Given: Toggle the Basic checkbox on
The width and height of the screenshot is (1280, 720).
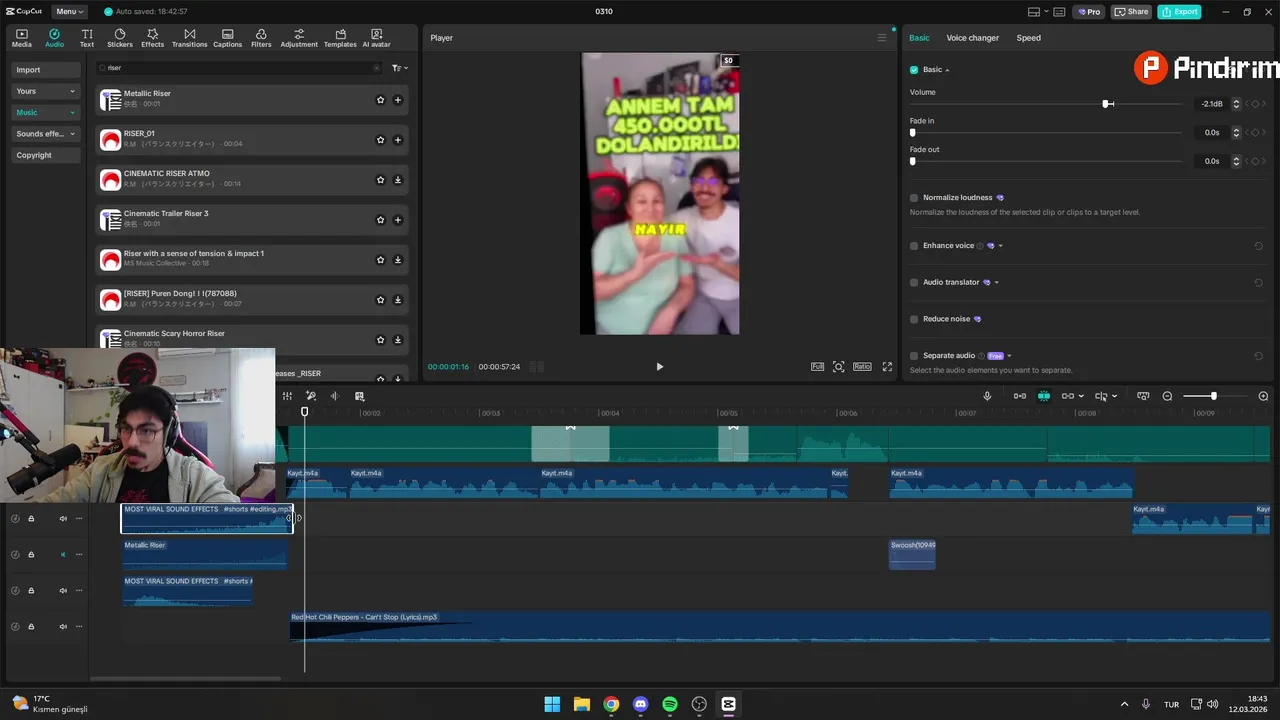Looking at the screenshot, I should (x=914, y=70).
